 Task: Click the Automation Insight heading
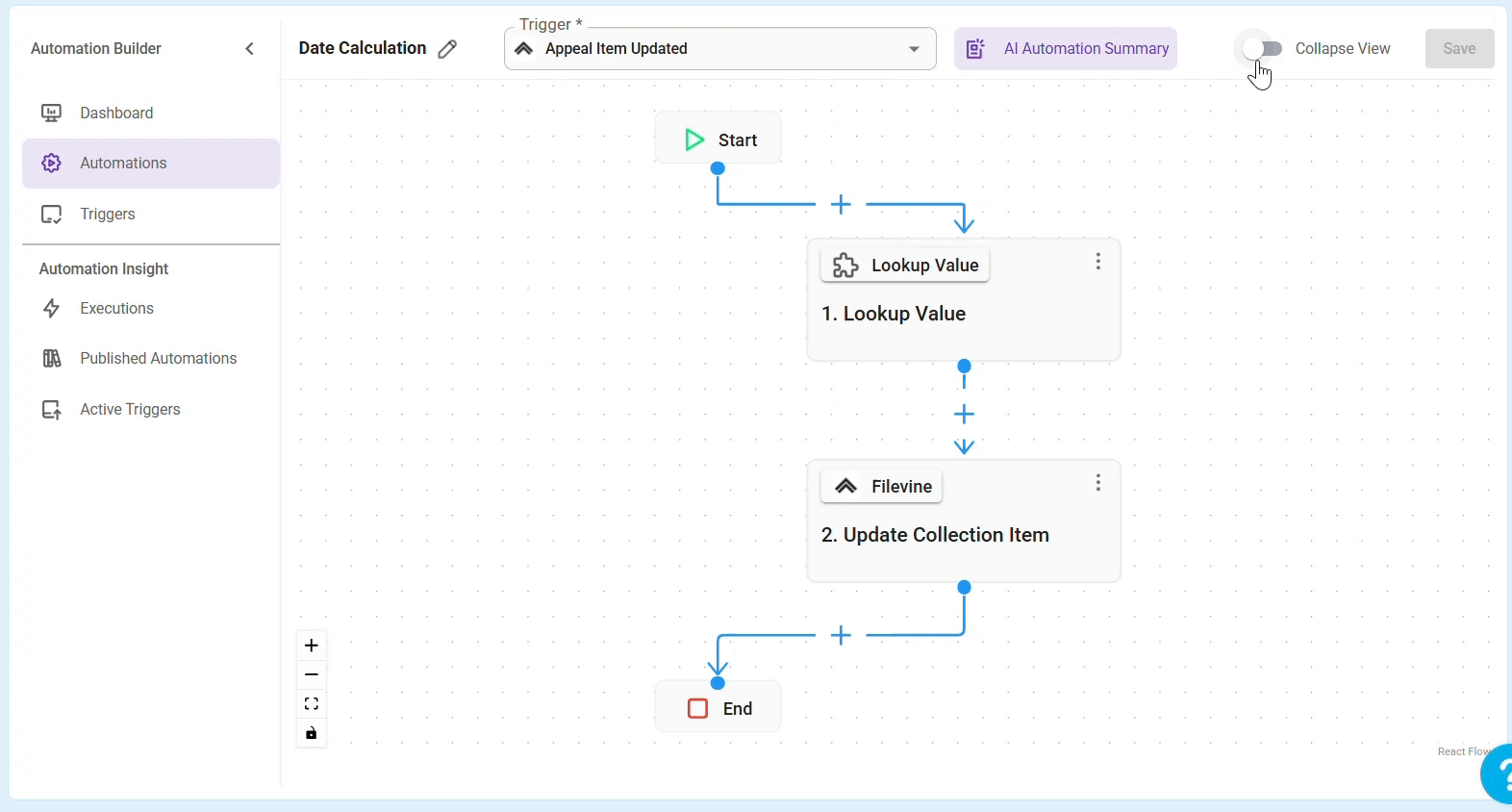104,269
